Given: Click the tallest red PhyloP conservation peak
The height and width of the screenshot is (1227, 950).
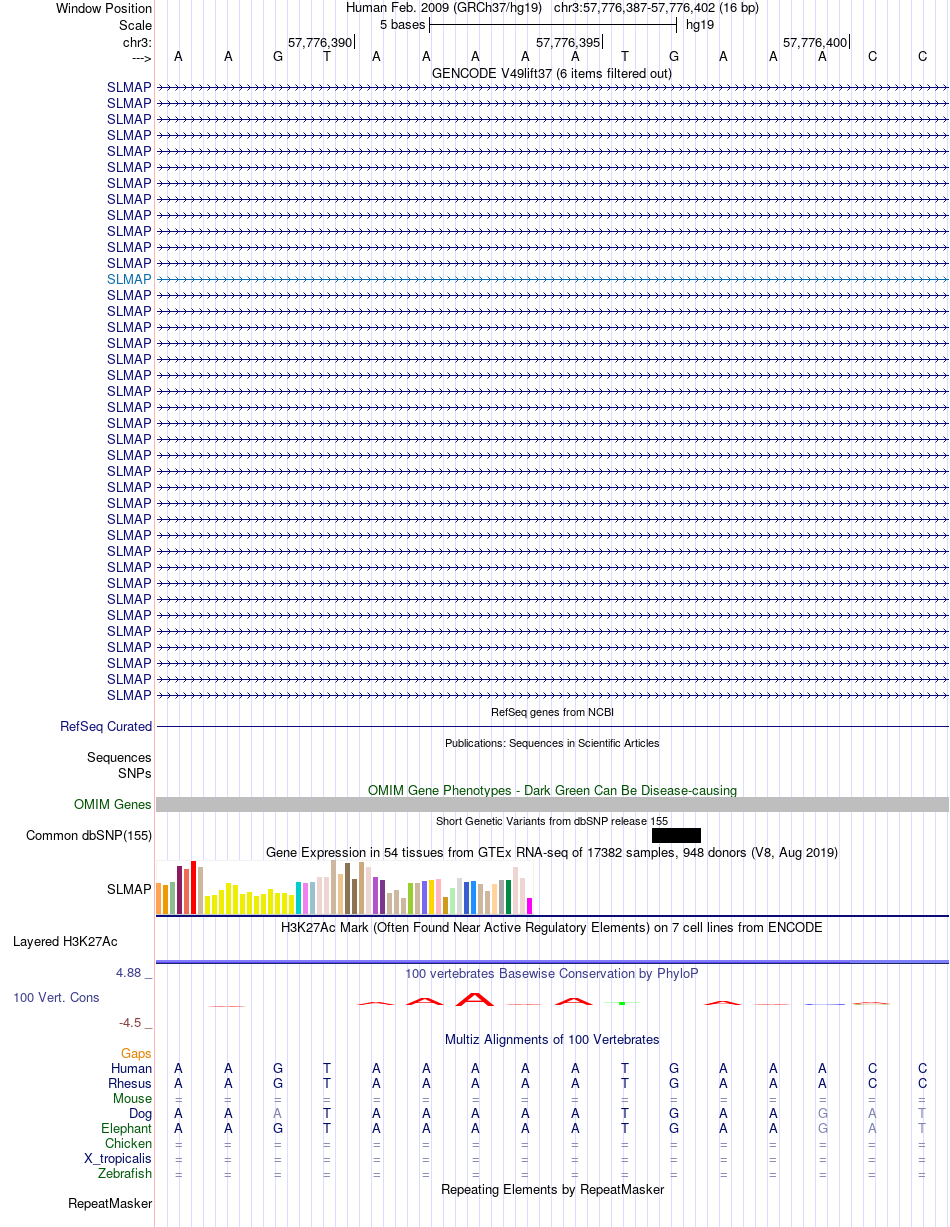Looking at the screenshot, I should (476, 998).
